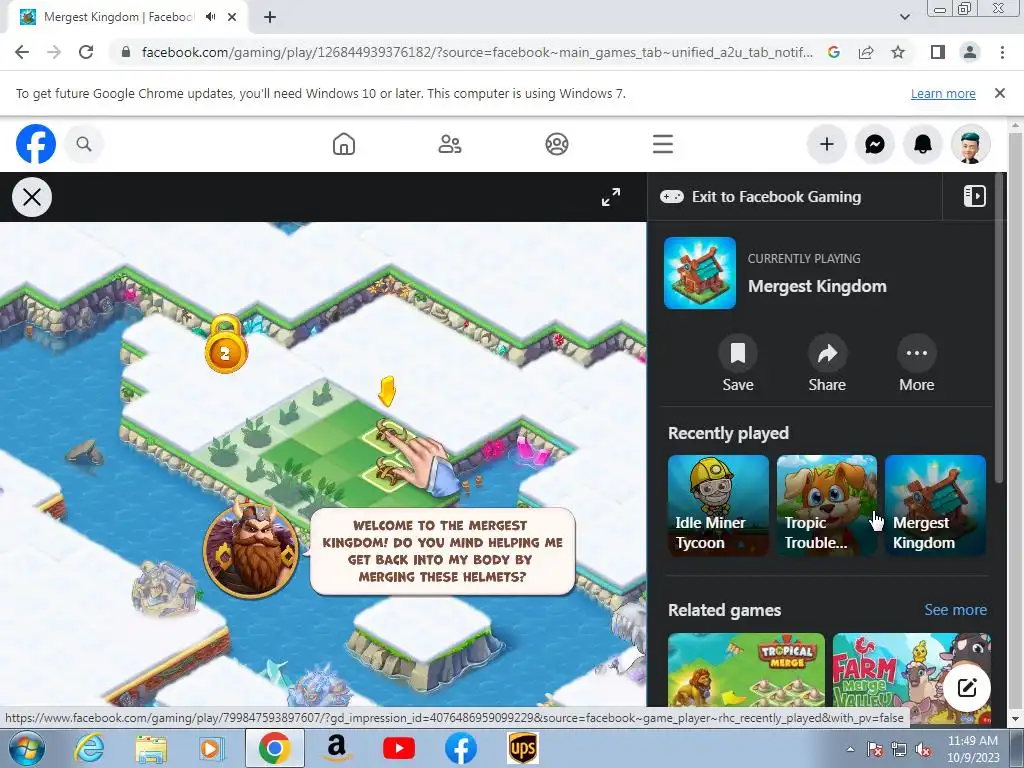The height and width of the screenshot is (768, 1024).
Task: Open a new tab
Action: click(270, 17)
